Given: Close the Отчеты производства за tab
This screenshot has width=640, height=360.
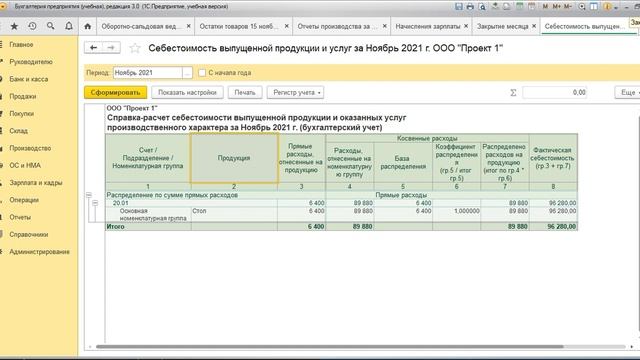Looking at the screenshot, I should click(x=384, y=26).
